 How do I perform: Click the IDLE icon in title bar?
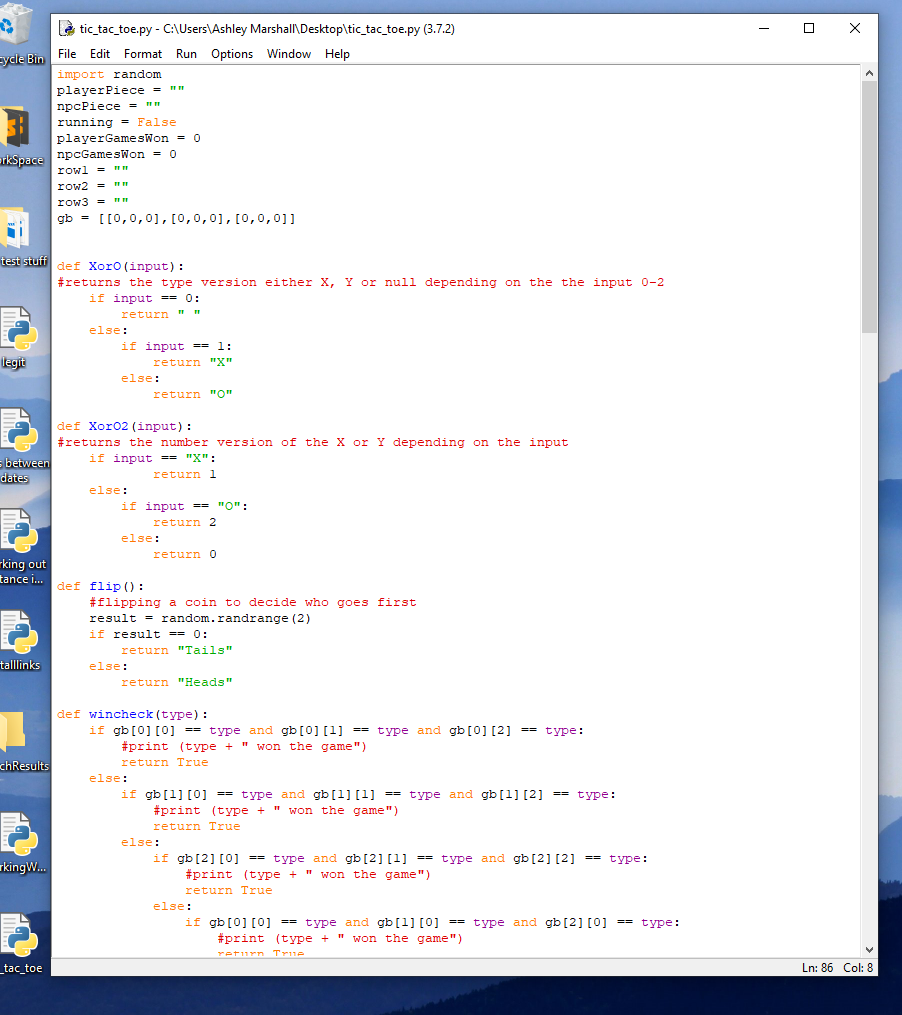tap(67, 29)
